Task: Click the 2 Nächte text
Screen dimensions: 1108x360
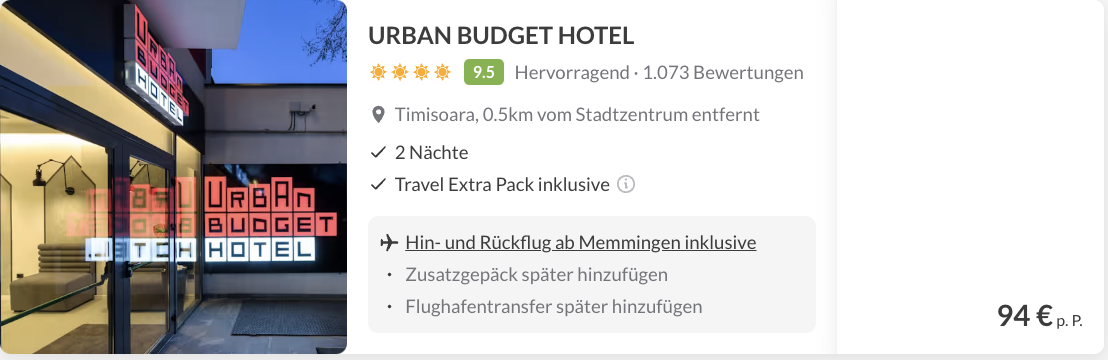Action: [431, 152]
